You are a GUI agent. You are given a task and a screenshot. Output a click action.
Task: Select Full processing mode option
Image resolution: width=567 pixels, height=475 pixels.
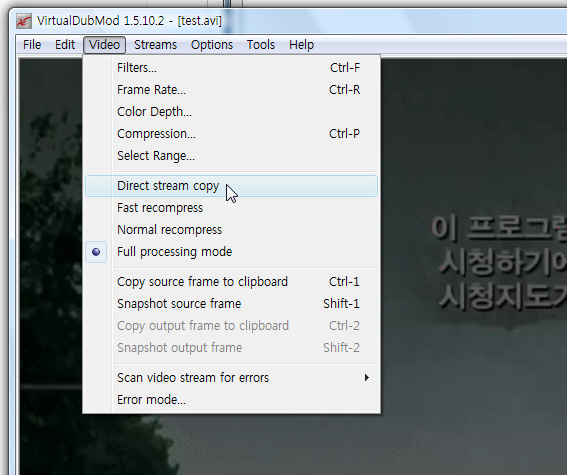(x=231, y=252)
